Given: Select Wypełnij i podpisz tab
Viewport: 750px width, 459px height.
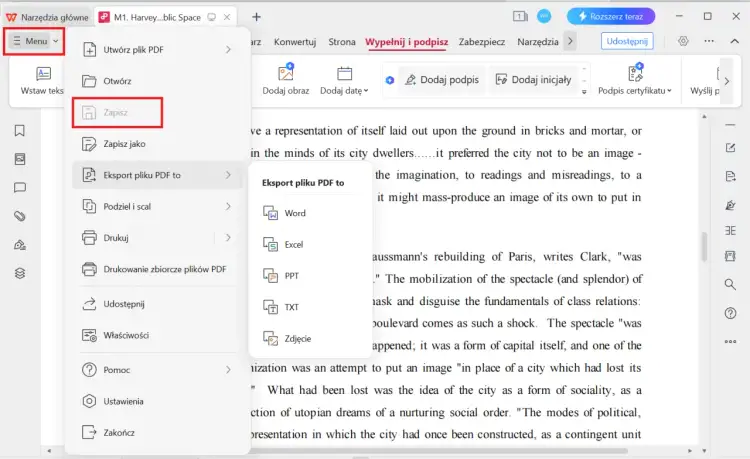Looking at the screenshot, I should (x=407, y=42).
